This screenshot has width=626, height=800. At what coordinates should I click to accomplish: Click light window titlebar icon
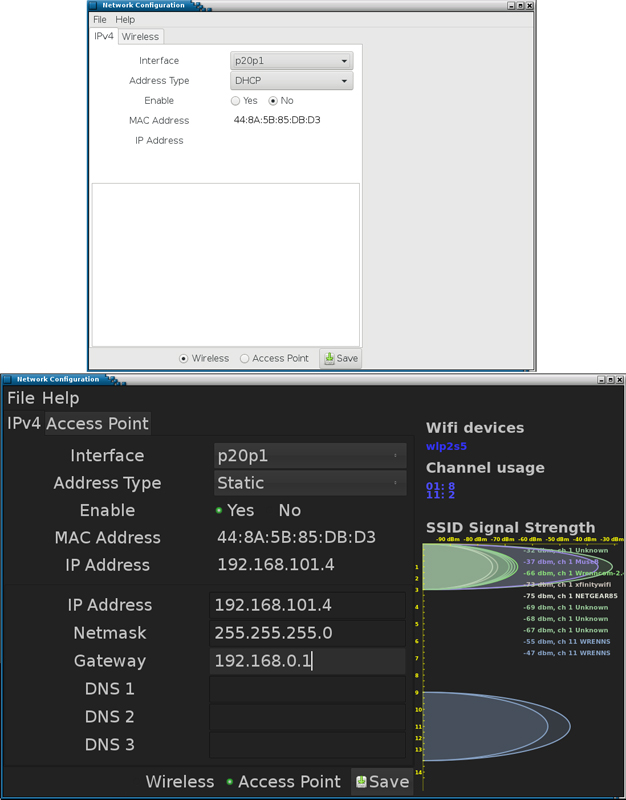[93, 6]
